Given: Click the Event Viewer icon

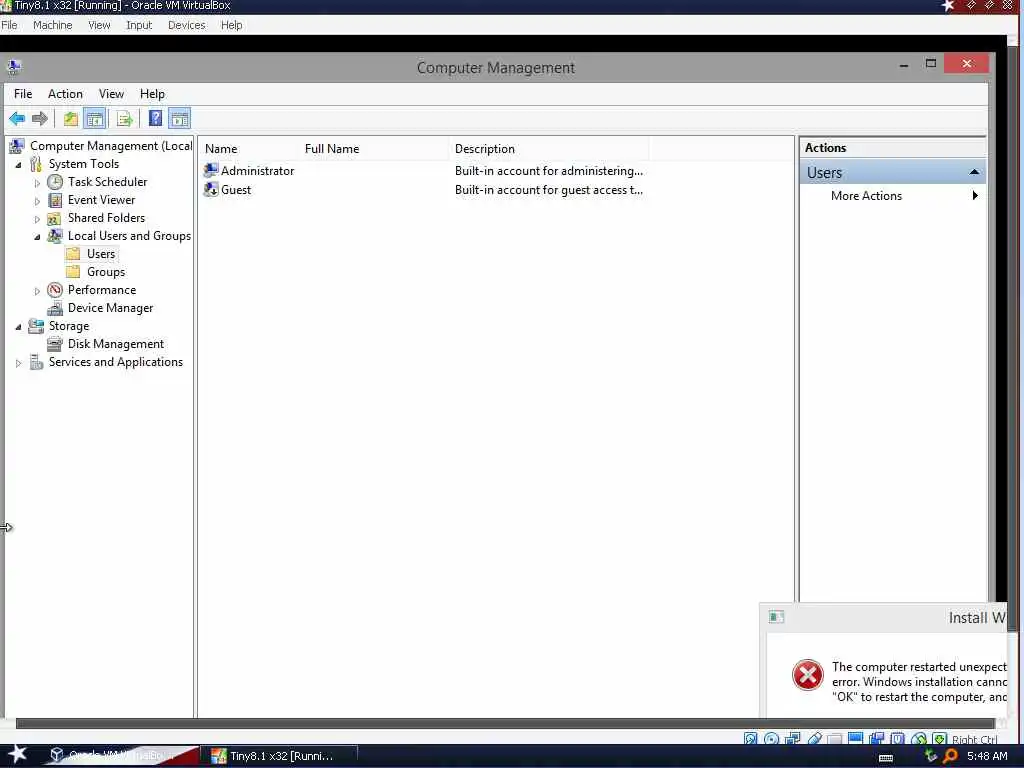Looking at the screenshot, I should point(56,200).
